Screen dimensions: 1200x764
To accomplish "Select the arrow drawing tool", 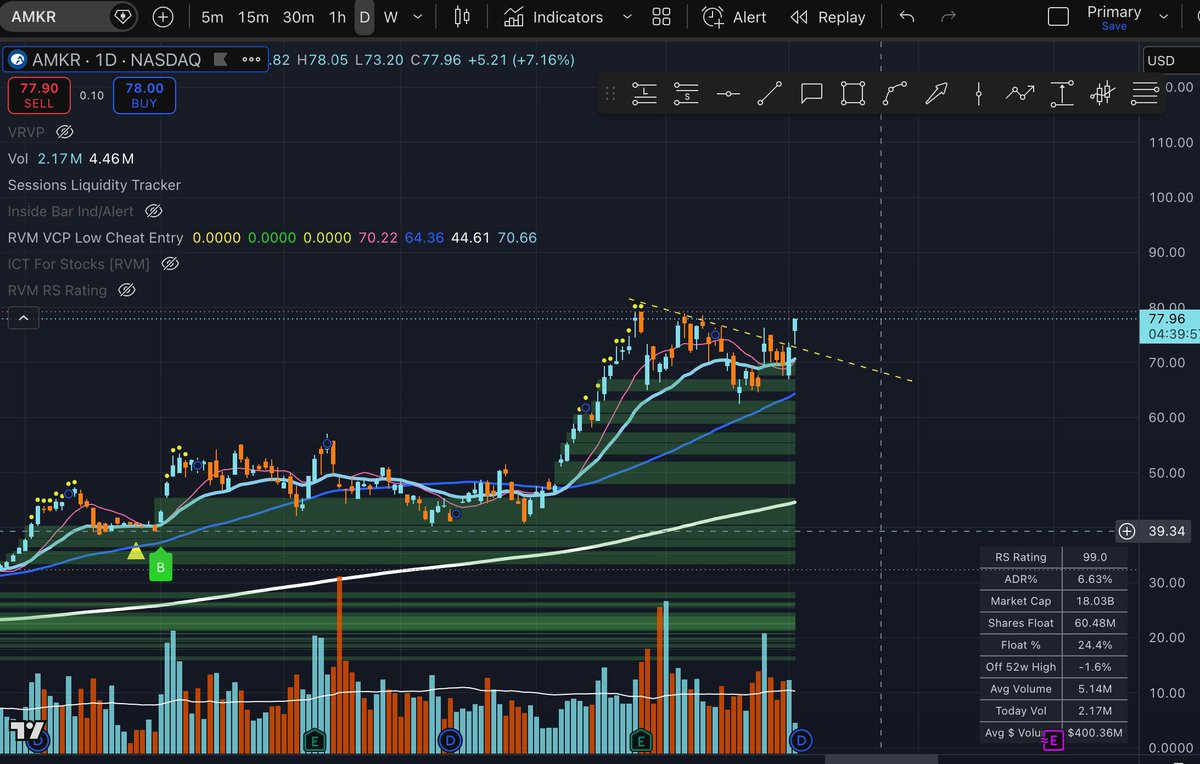I will (x=936, y=94).
